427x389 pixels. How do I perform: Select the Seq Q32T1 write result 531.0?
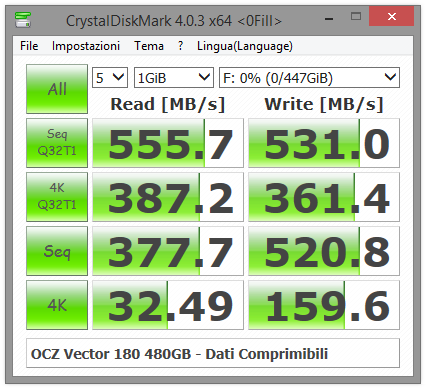coord(324,143)
